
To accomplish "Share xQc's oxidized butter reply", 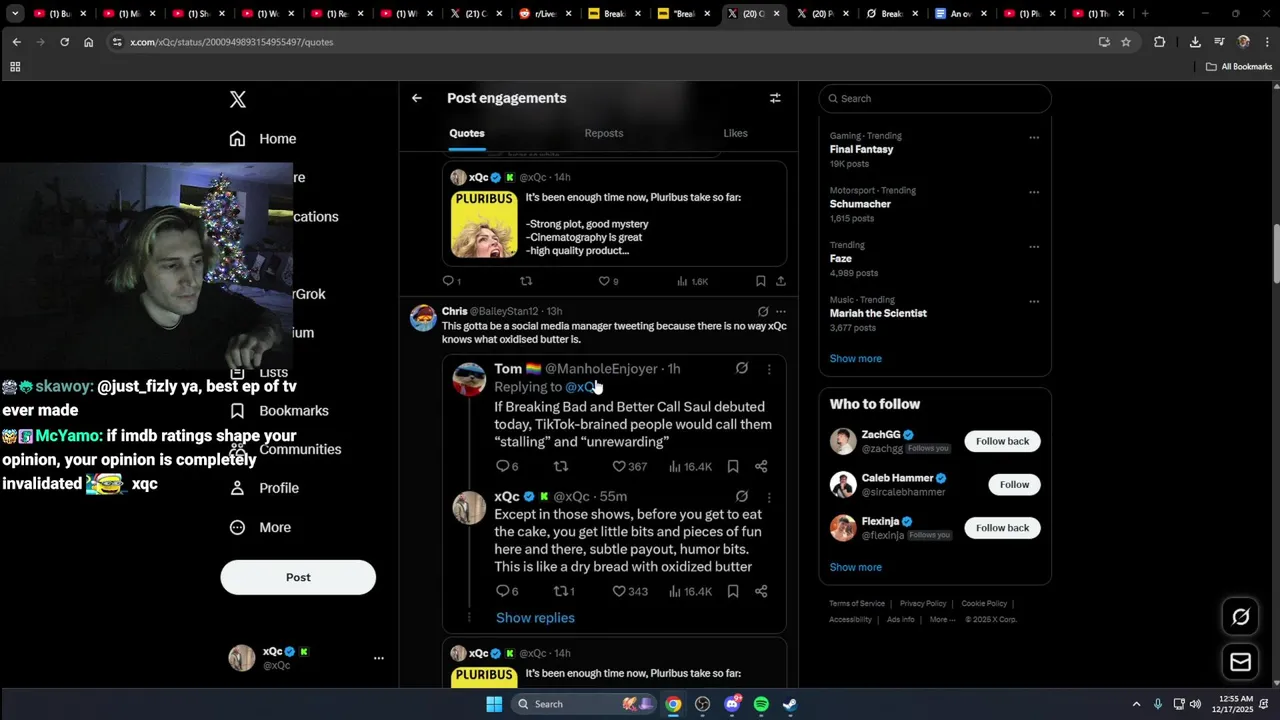I will pyautogui.click(x=761, y=592).
